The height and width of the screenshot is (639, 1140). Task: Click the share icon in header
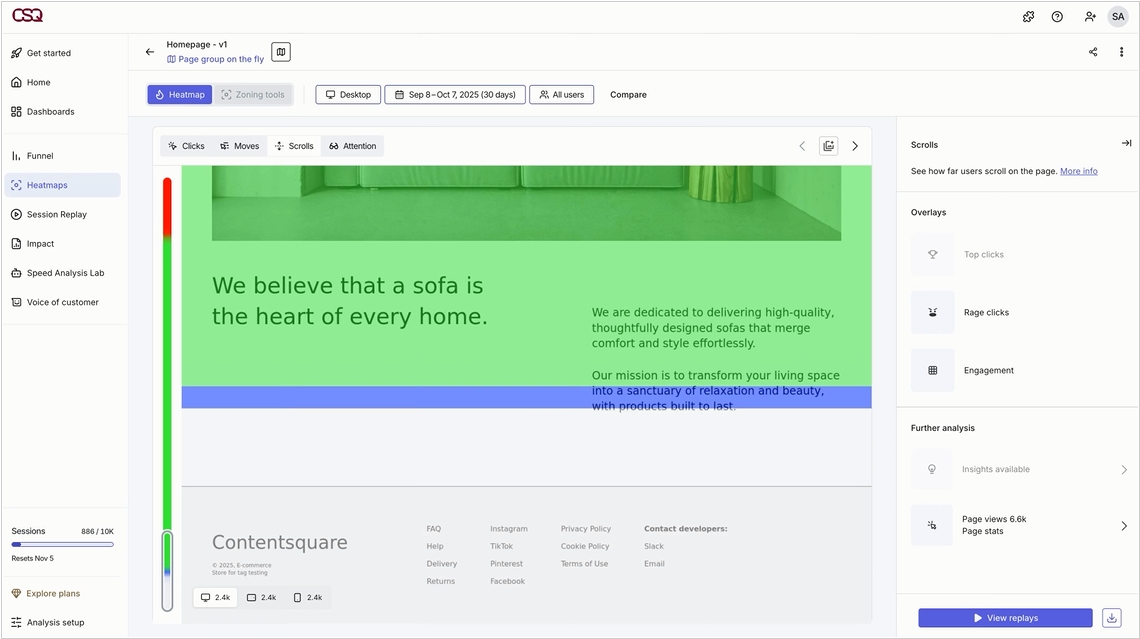1093,52
